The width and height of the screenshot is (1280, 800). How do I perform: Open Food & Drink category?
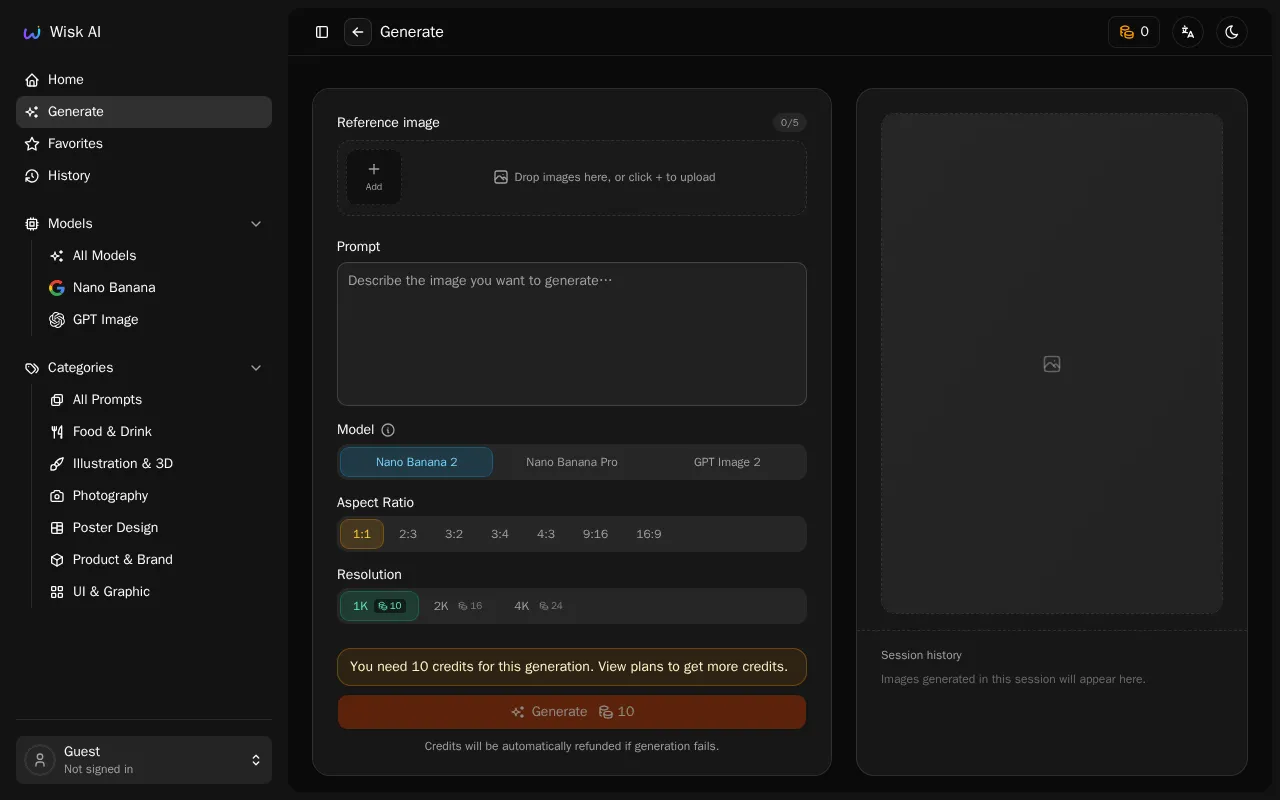156,432
